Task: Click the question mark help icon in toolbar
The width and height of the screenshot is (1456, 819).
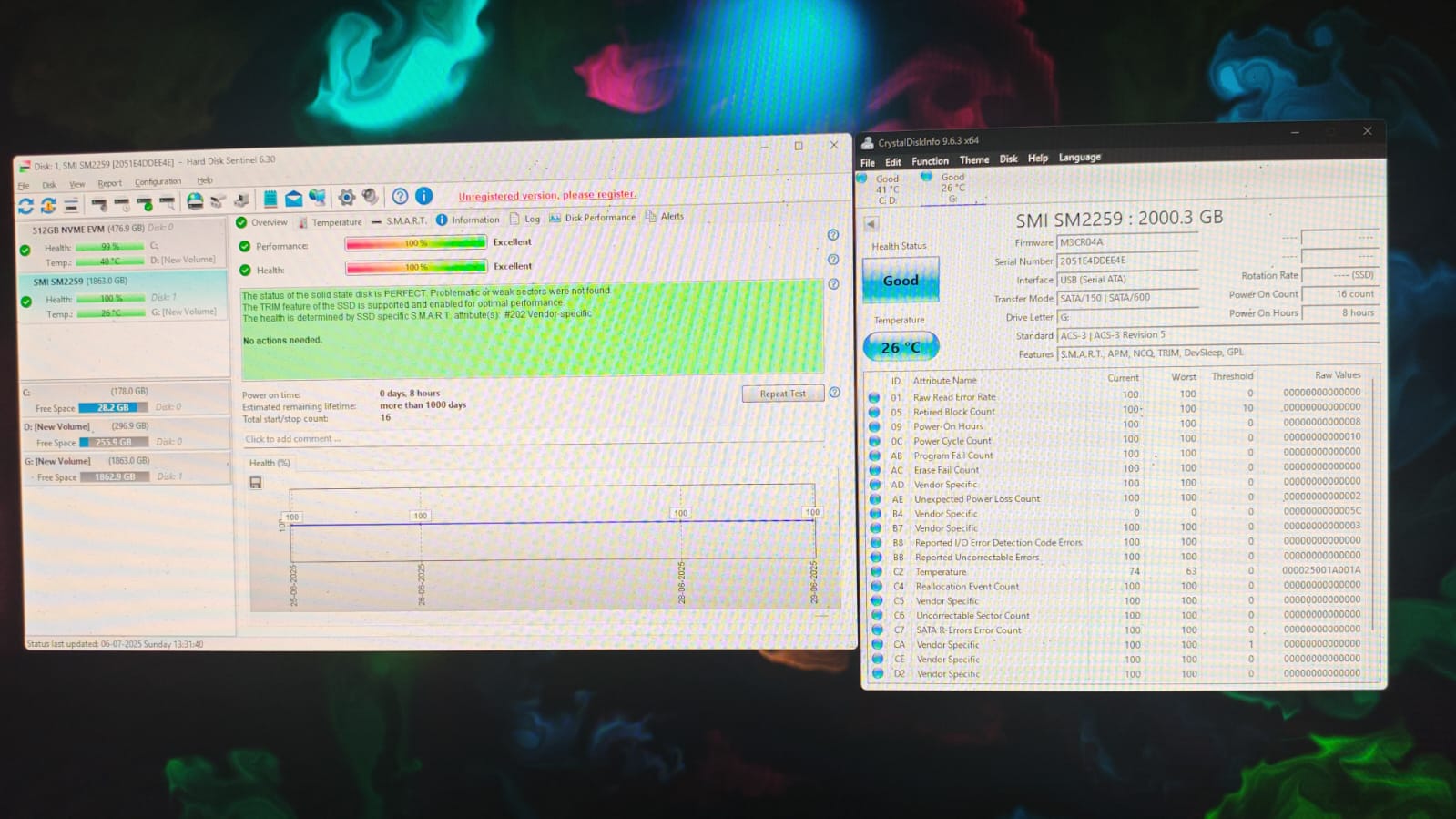Action: point(400,196)
